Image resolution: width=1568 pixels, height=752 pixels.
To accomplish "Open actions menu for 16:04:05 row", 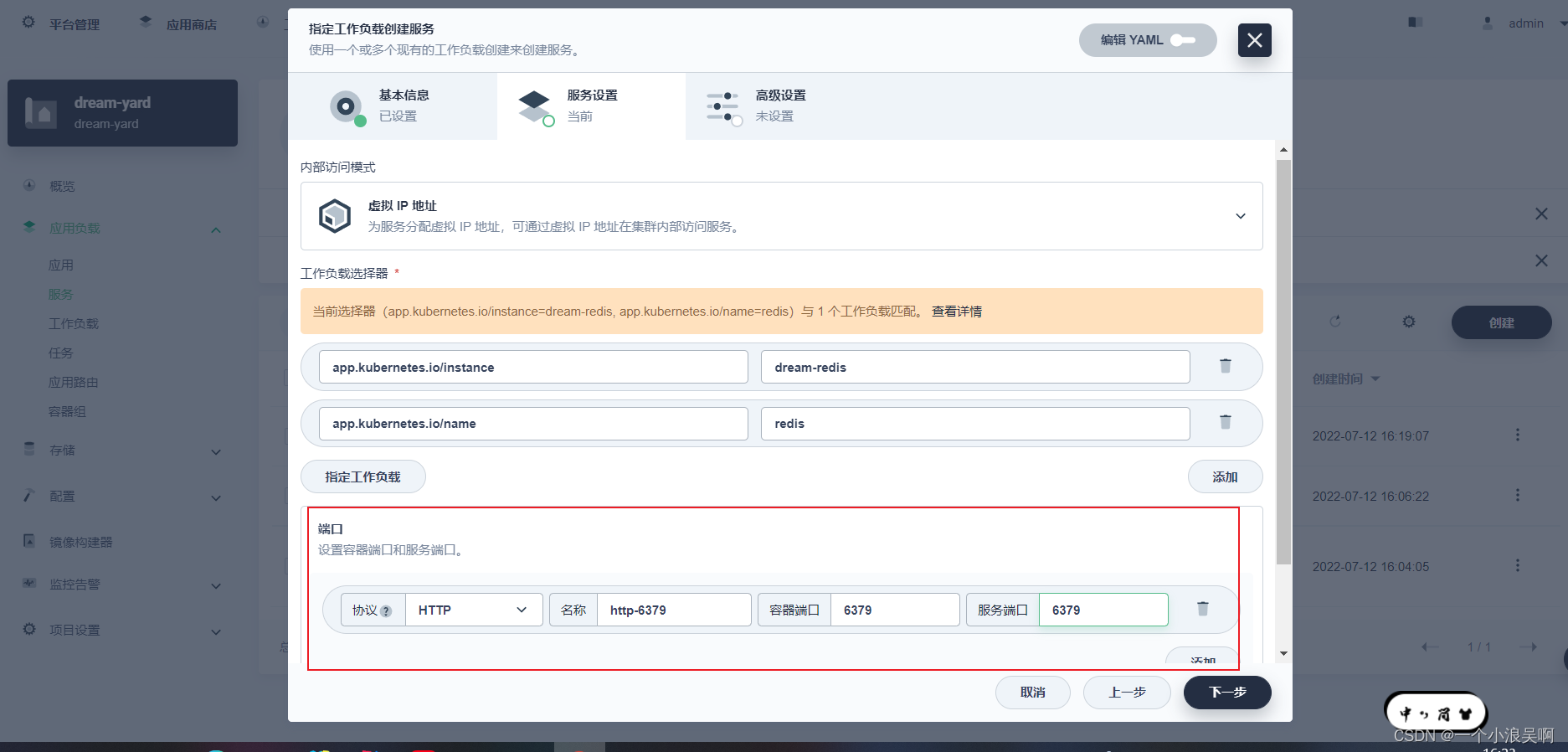I will [1517, 565].
